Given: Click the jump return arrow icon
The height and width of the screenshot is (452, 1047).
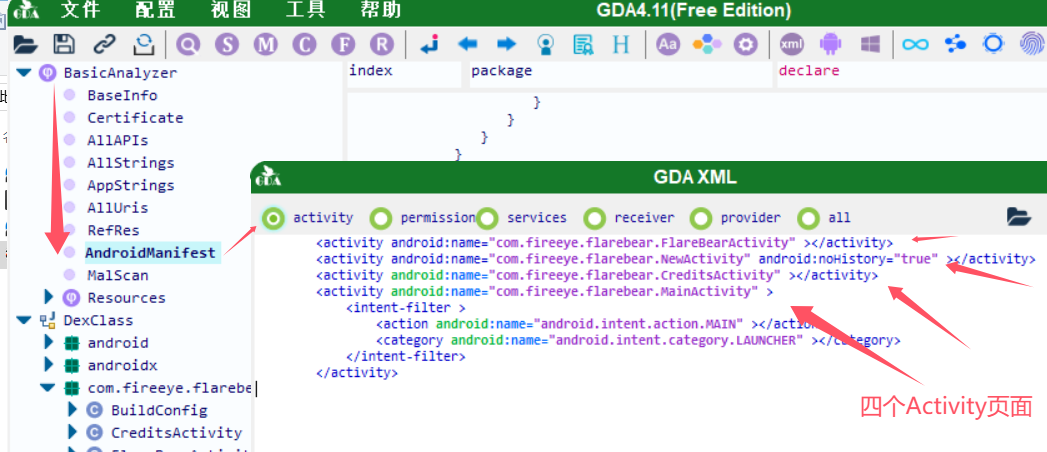Looking at the screenshot, I should pos(428,45).
